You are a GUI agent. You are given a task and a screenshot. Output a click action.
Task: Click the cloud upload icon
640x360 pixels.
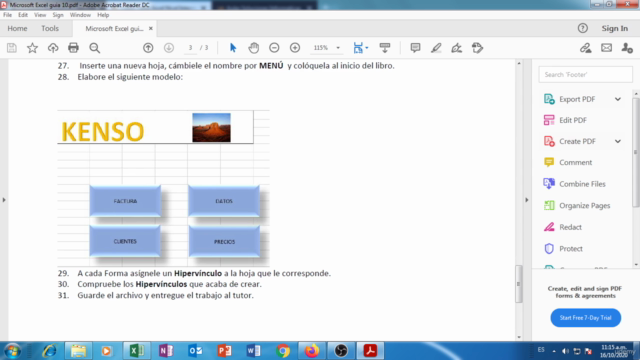tap(53, 48)
